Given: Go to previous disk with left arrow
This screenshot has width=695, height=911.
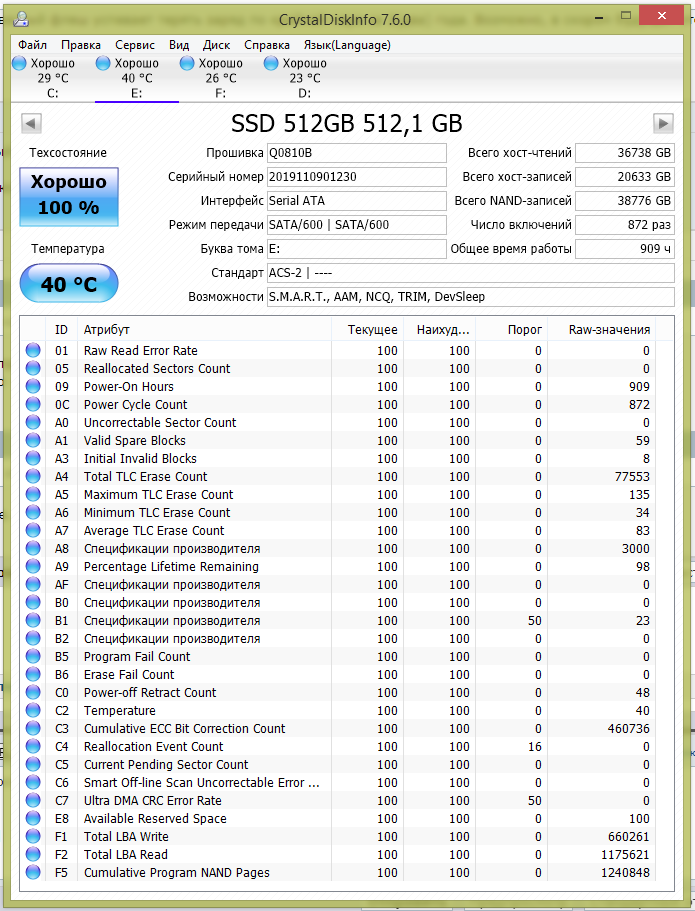Looking at the screenshot, I should (31, 123).
